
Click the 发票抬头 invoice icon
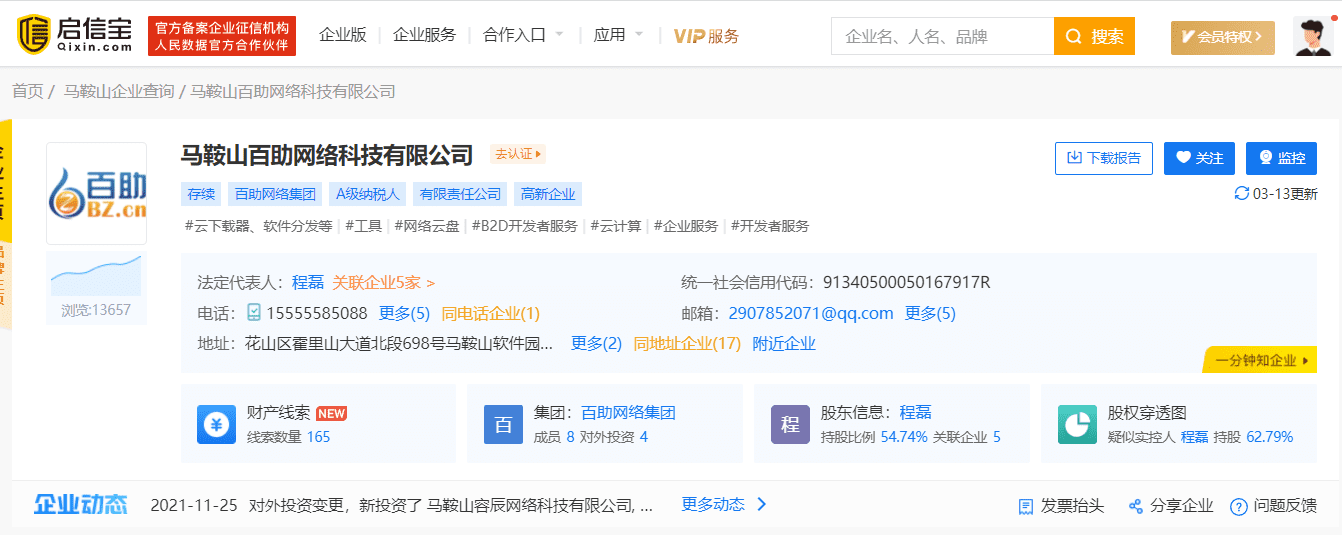click(x=1025, y=506)
